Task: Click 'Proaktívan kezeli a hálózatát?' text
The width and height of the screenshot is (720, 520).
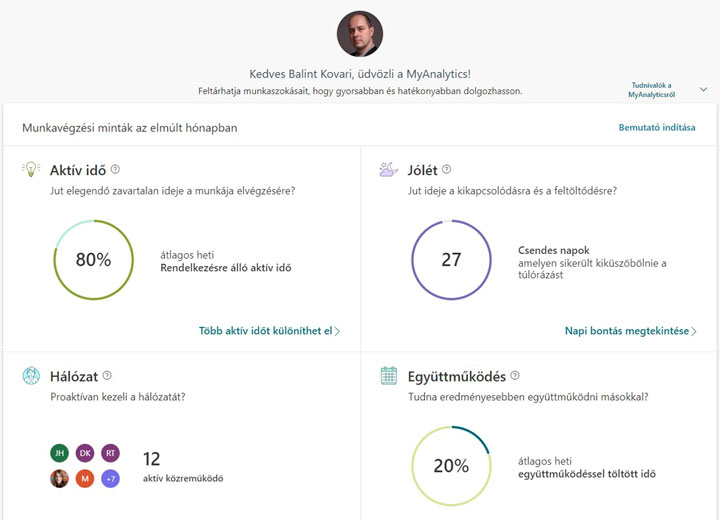Action: click(118, 397)
